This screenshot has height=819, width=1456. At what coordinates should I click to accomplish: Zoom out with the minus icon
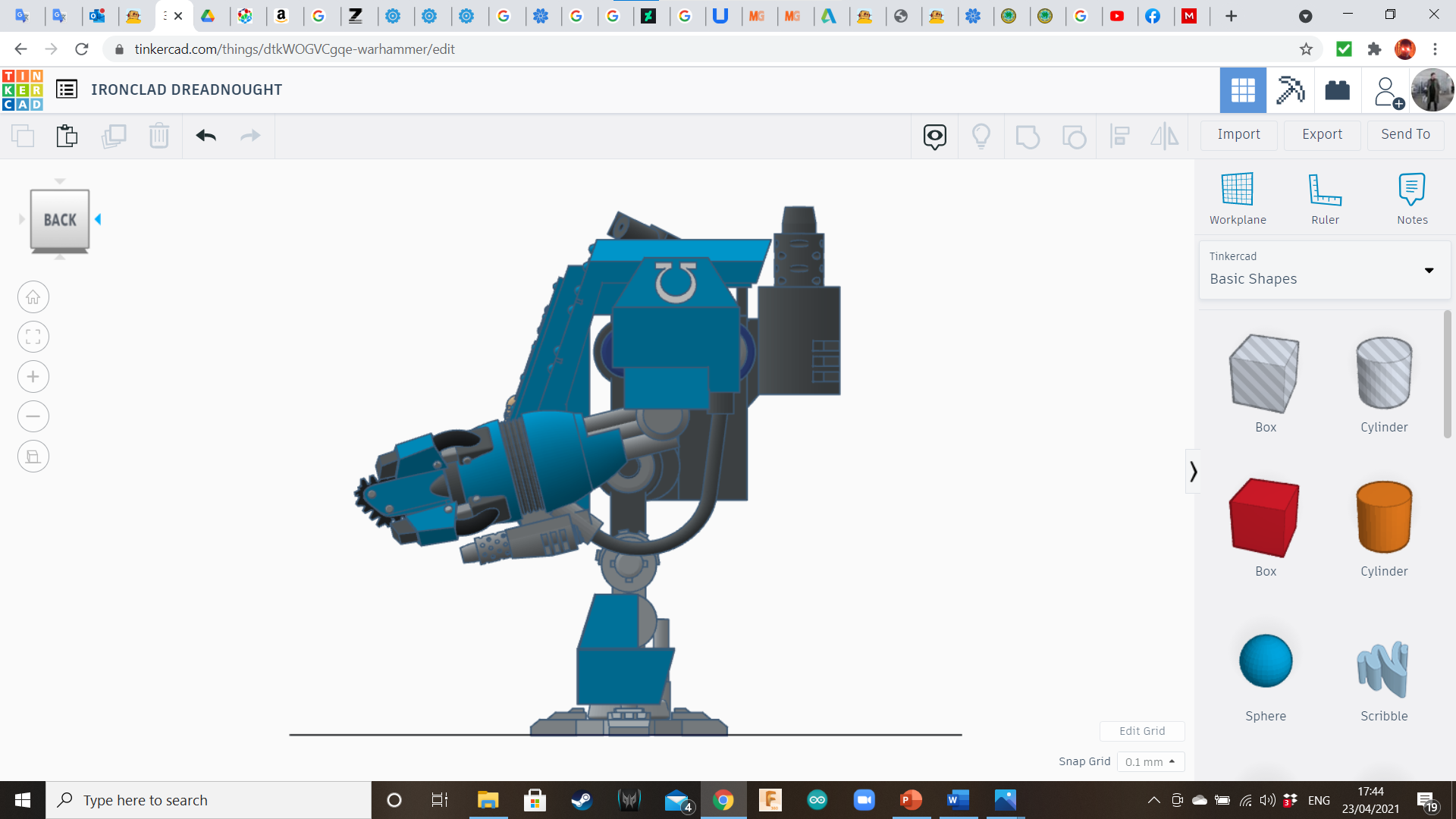point(33,416)
